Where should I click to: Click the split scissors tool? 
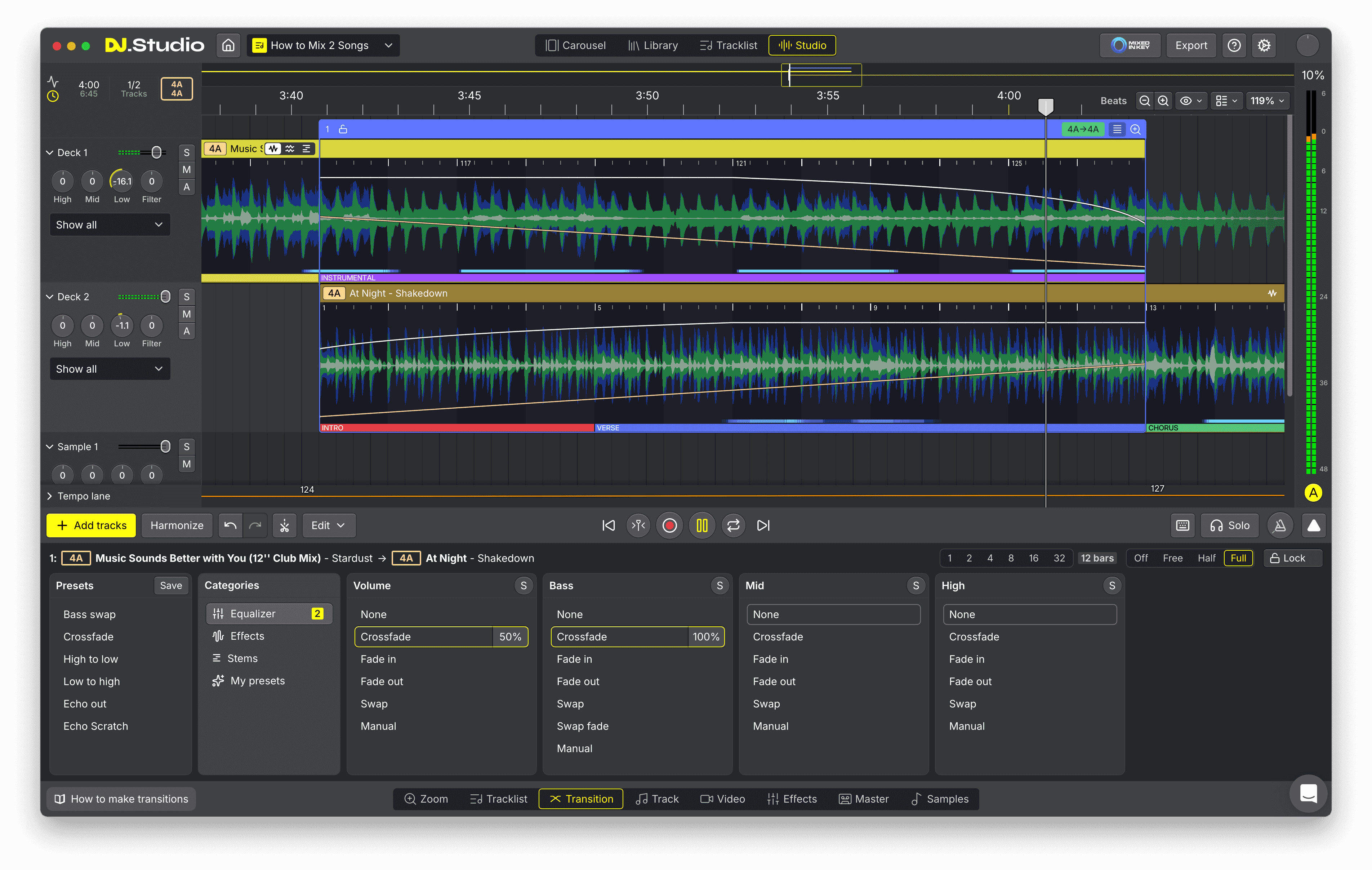[284, 525]
